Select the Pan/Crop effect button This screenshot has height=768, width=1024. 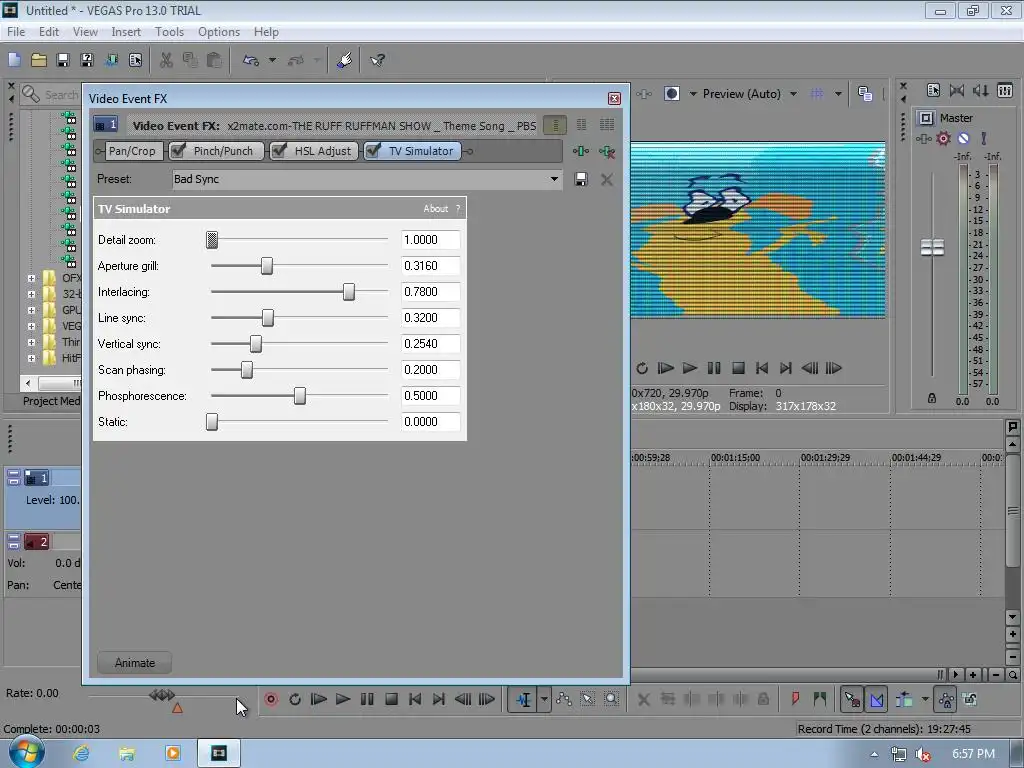tap(132, 151)
